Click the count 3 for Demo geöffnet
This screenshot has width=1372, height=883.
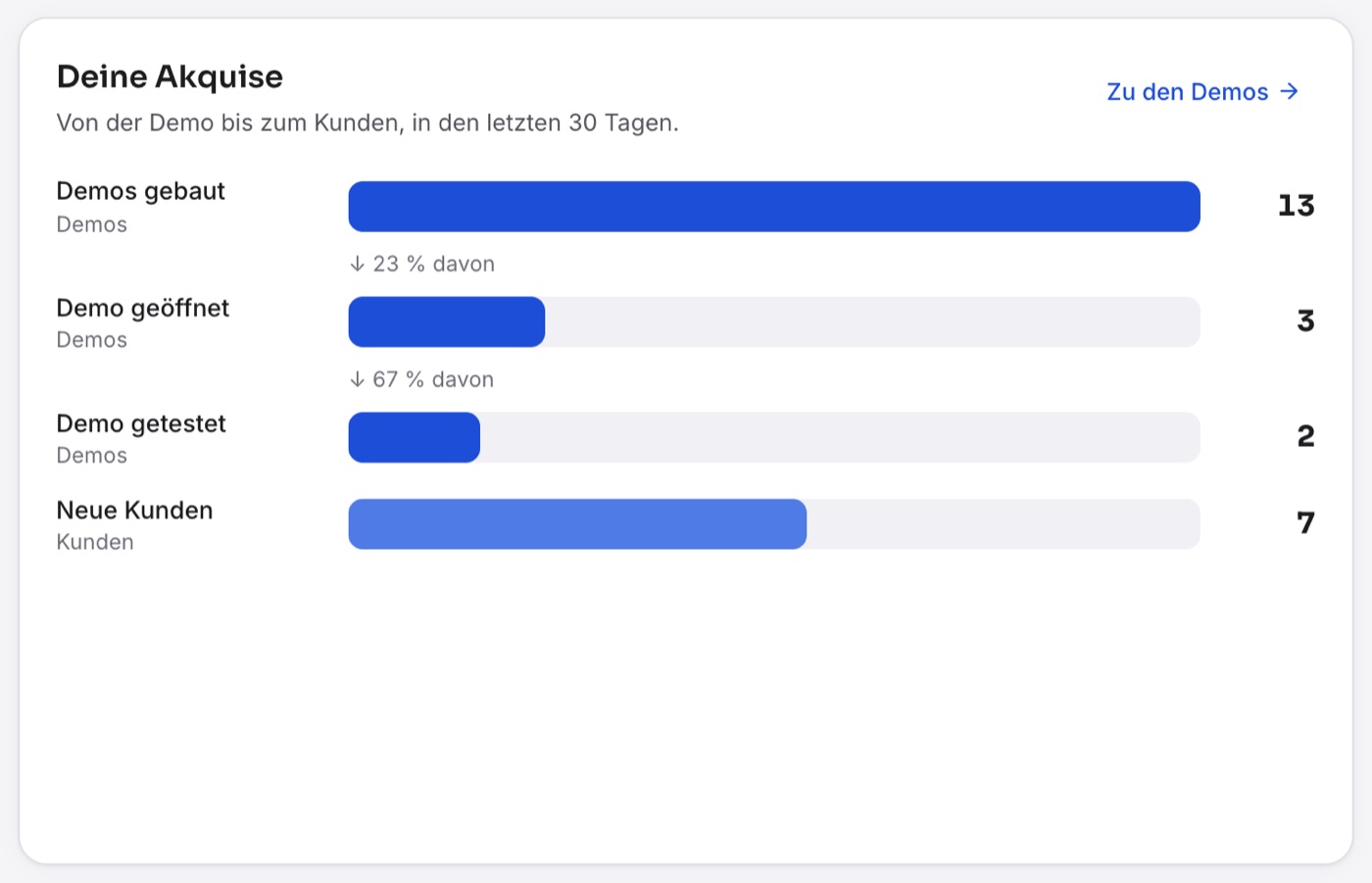pyautogui.click(x=1305, y=321)
